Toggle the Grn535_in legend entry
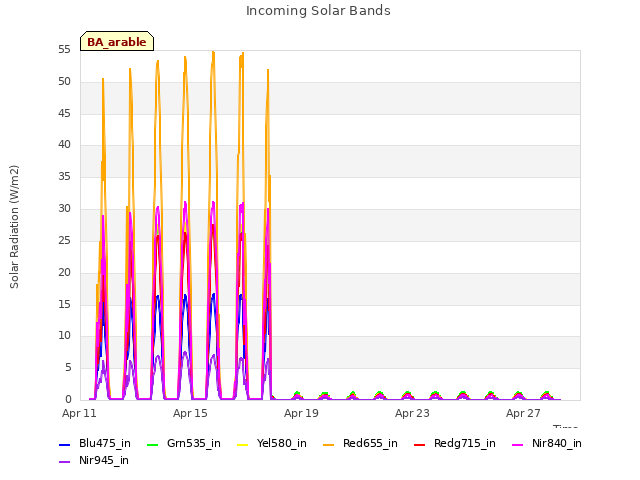Viewport: 640px width, 480px height. [184, 443]
